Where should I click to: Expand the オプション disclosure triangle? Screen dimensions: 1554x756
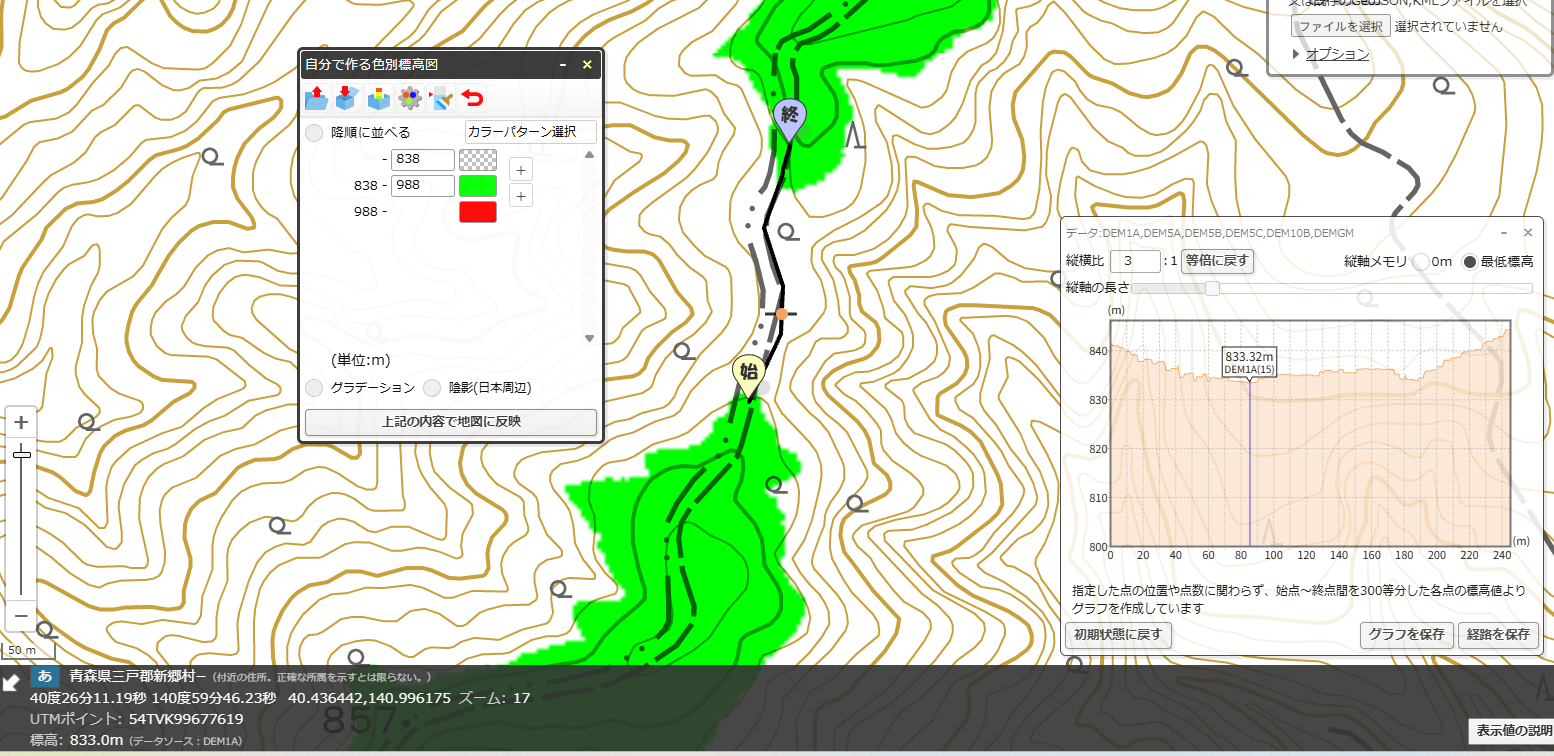click(1296, 54)
